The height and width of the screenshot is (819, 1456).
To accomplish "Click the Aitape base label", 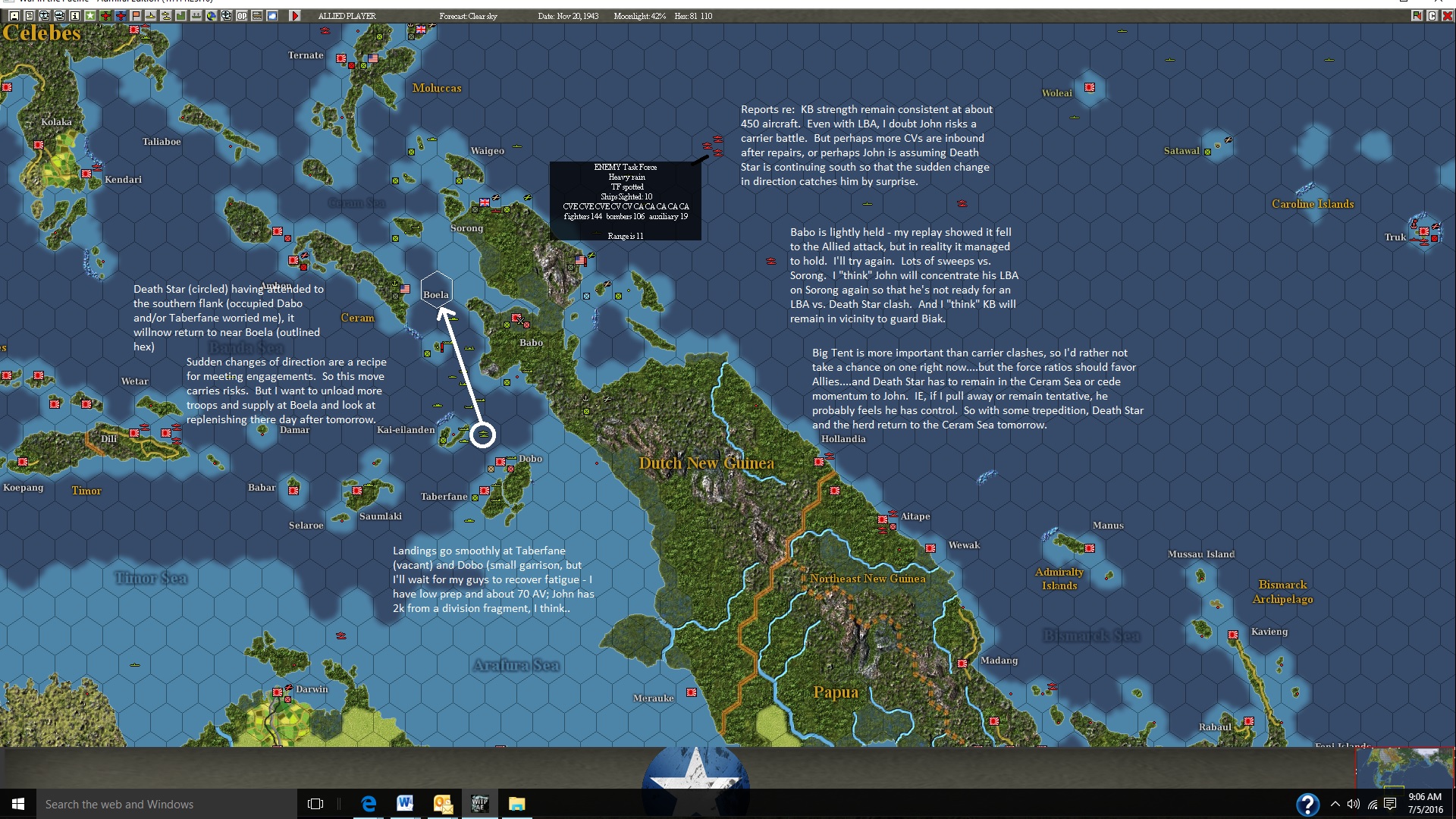I will (915, 516).
